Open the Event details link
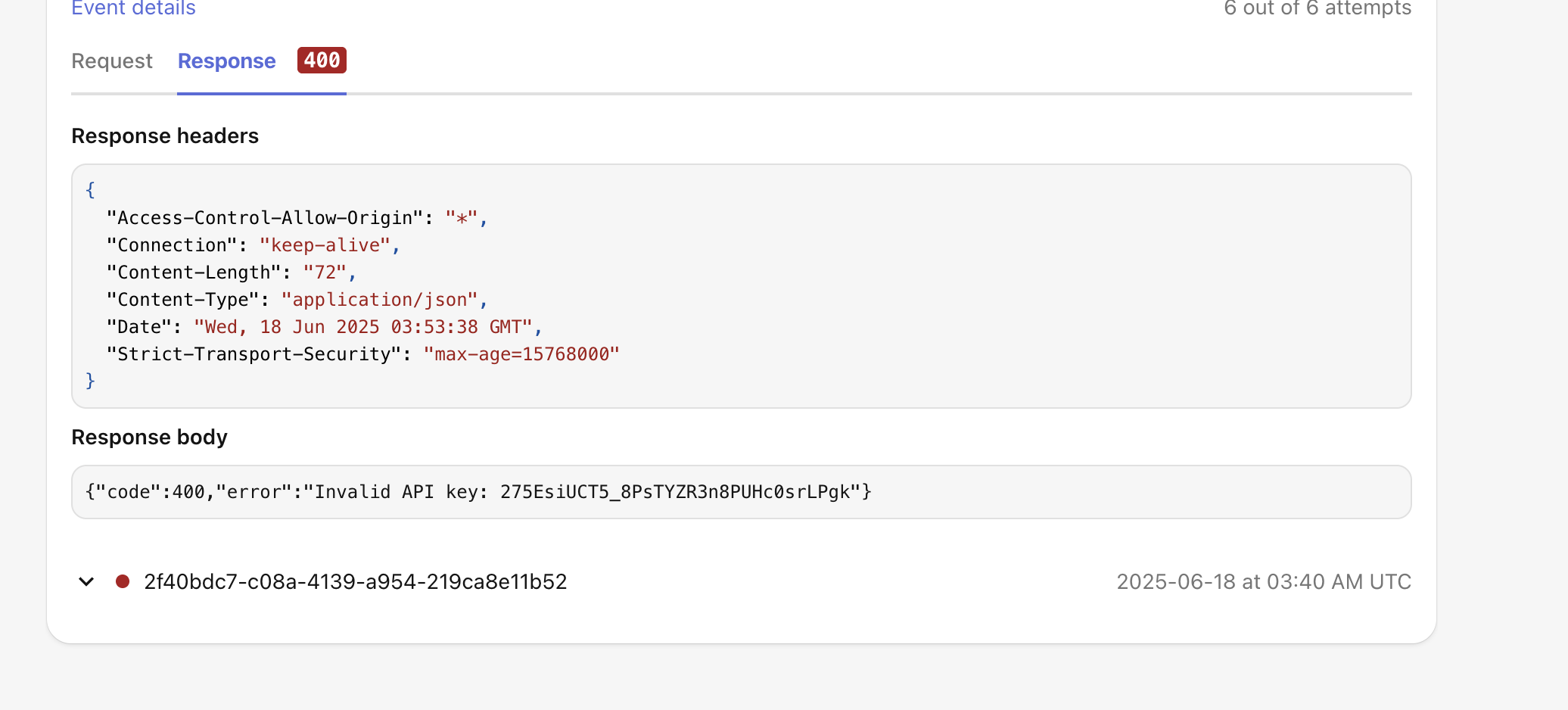This screenshot has width=1568, height=710. [x=134, y=9]
